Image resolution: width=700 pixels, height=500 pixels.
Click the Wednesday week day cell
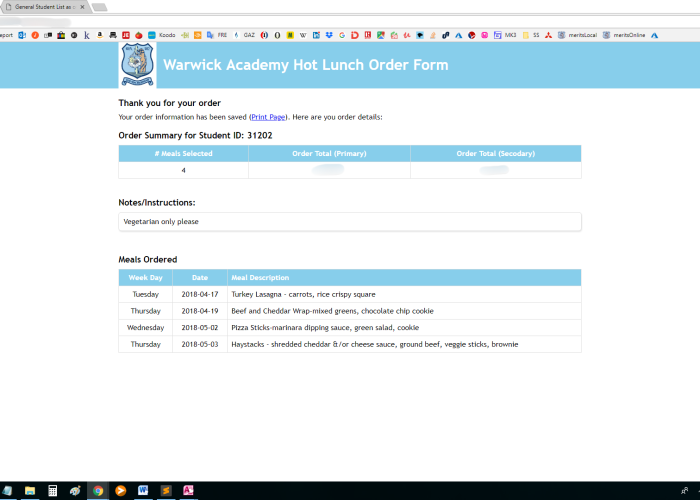[x=146, y=328]
